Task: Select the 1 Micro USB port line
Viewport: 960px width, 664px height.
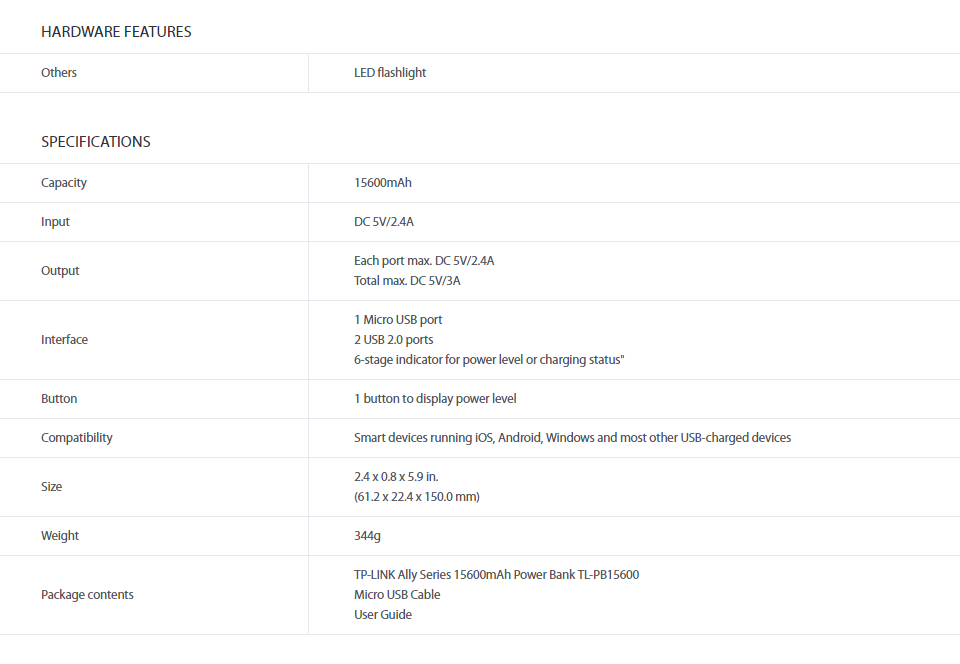Action: tap(398, 320)
